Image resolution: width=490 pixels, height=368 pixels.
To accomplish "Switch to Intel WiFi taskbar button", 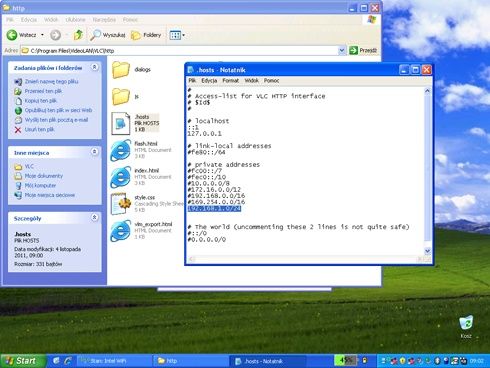I will (114, 361).
